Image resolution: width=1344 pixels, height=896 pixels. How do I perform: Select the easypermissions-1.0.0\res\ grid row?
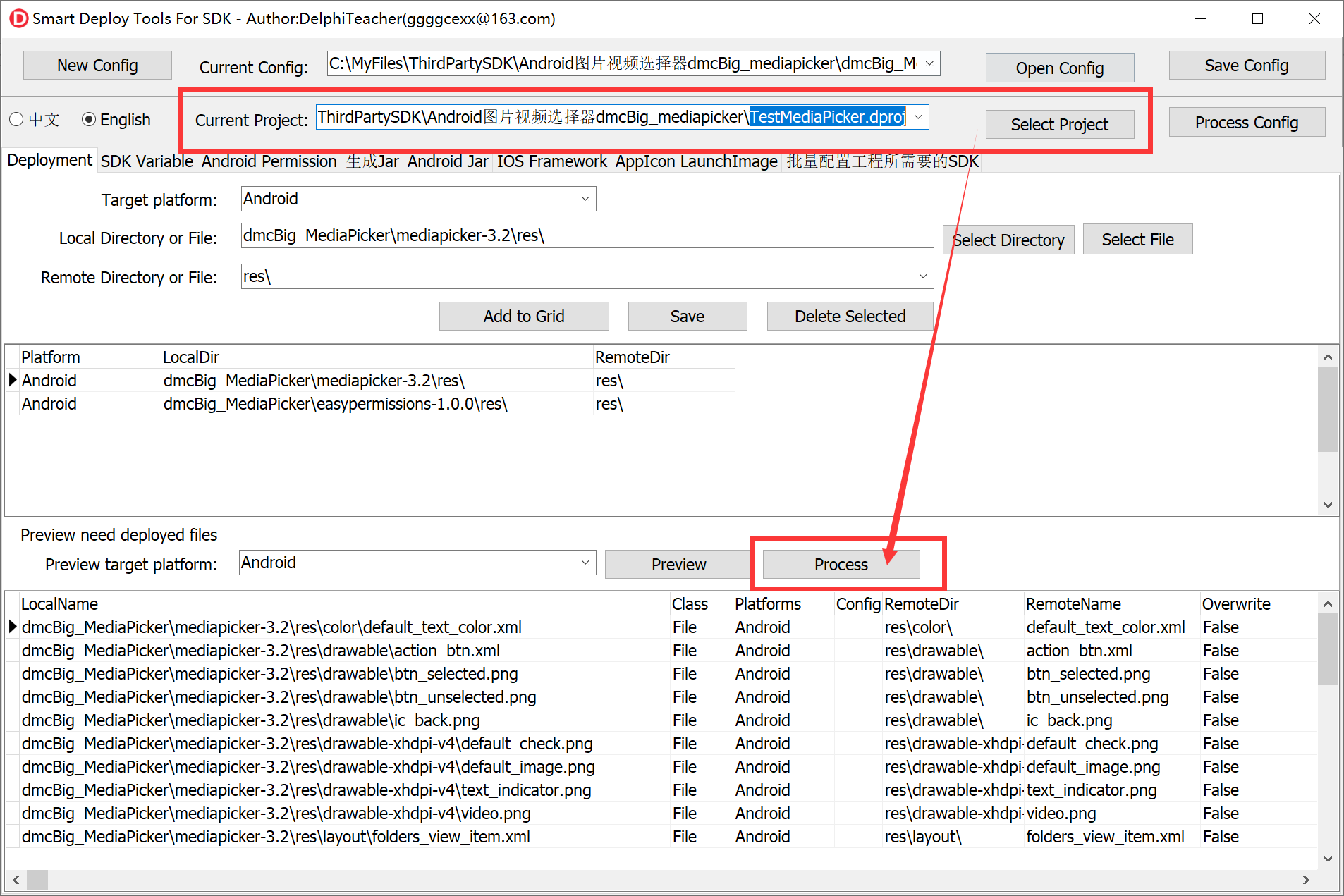pos(370,404)
